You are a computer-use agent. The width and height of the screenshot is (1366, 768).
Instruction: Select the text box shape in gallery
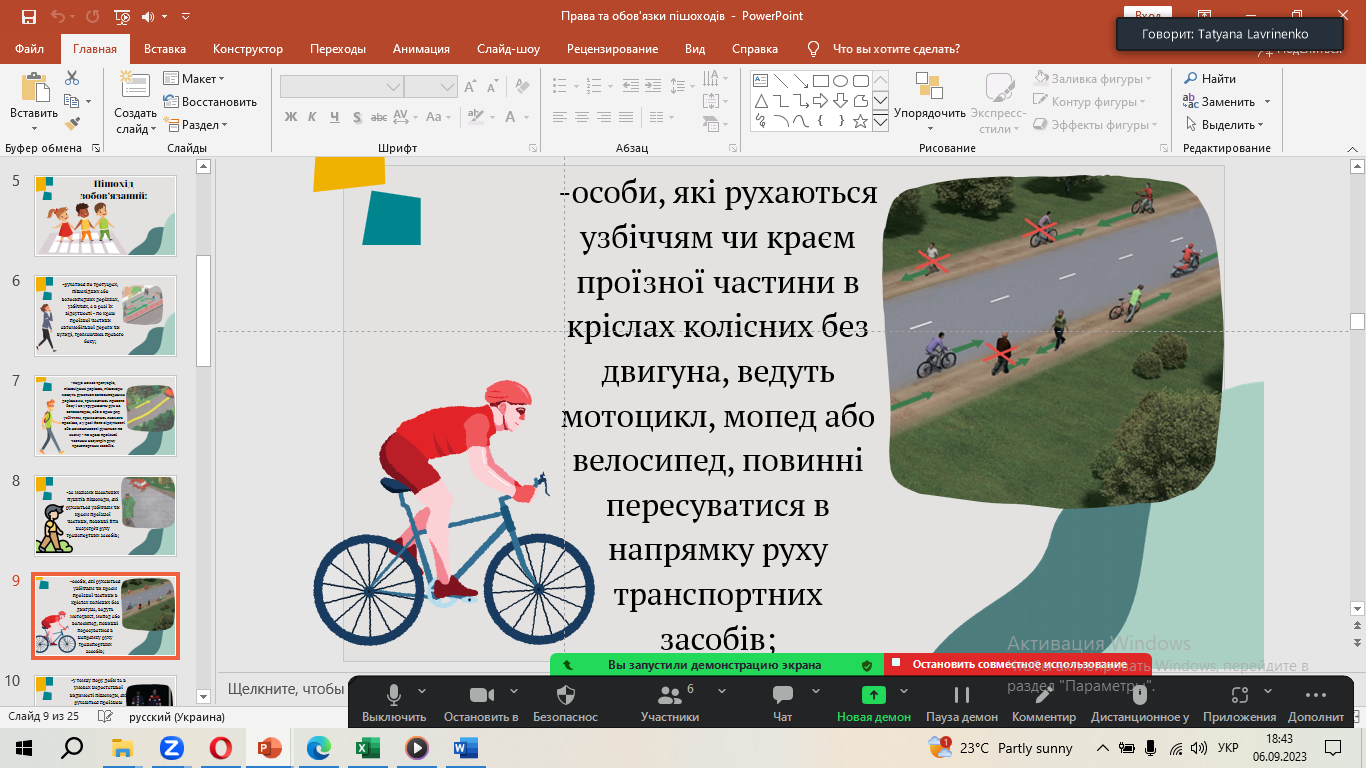760,81
